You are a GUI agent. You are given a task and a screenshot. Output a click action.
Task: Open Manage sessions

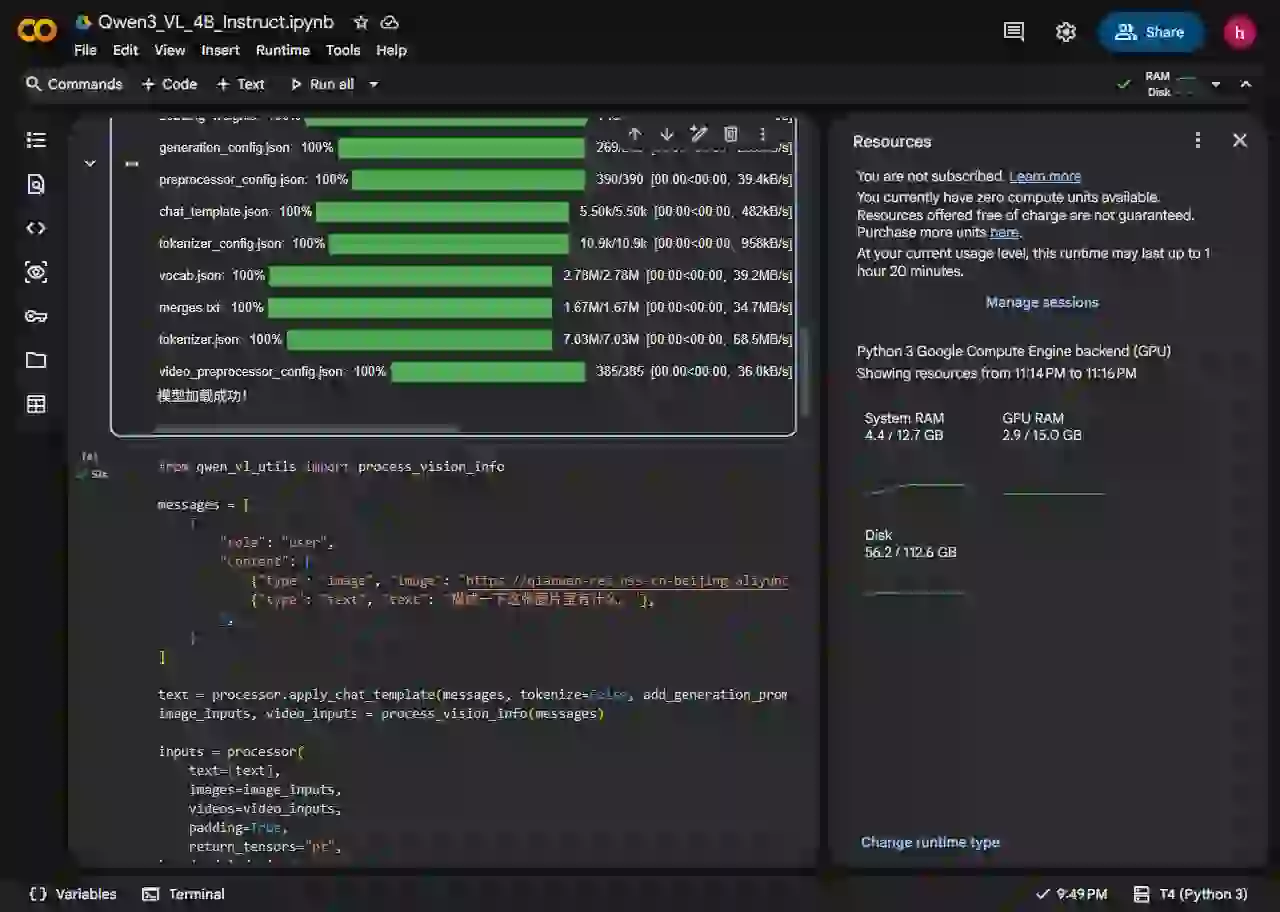(x=1042, y=302)
